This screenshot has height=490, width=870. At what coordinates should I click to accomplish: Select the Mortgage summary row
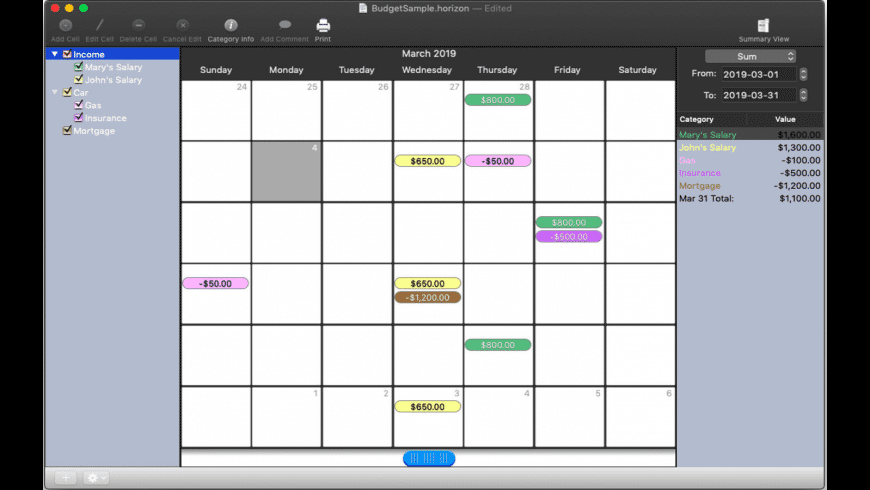tap(750, 186)
